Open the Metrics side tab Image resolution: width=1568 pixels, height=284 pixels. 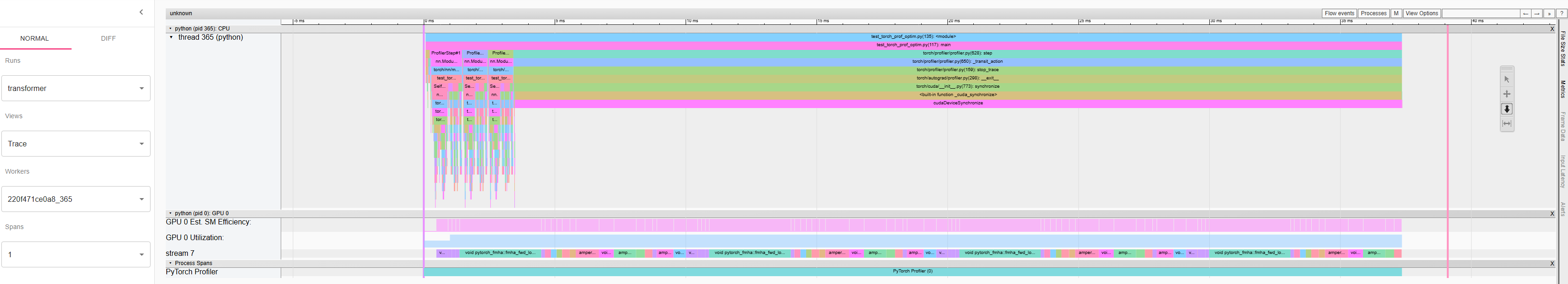1562,89
